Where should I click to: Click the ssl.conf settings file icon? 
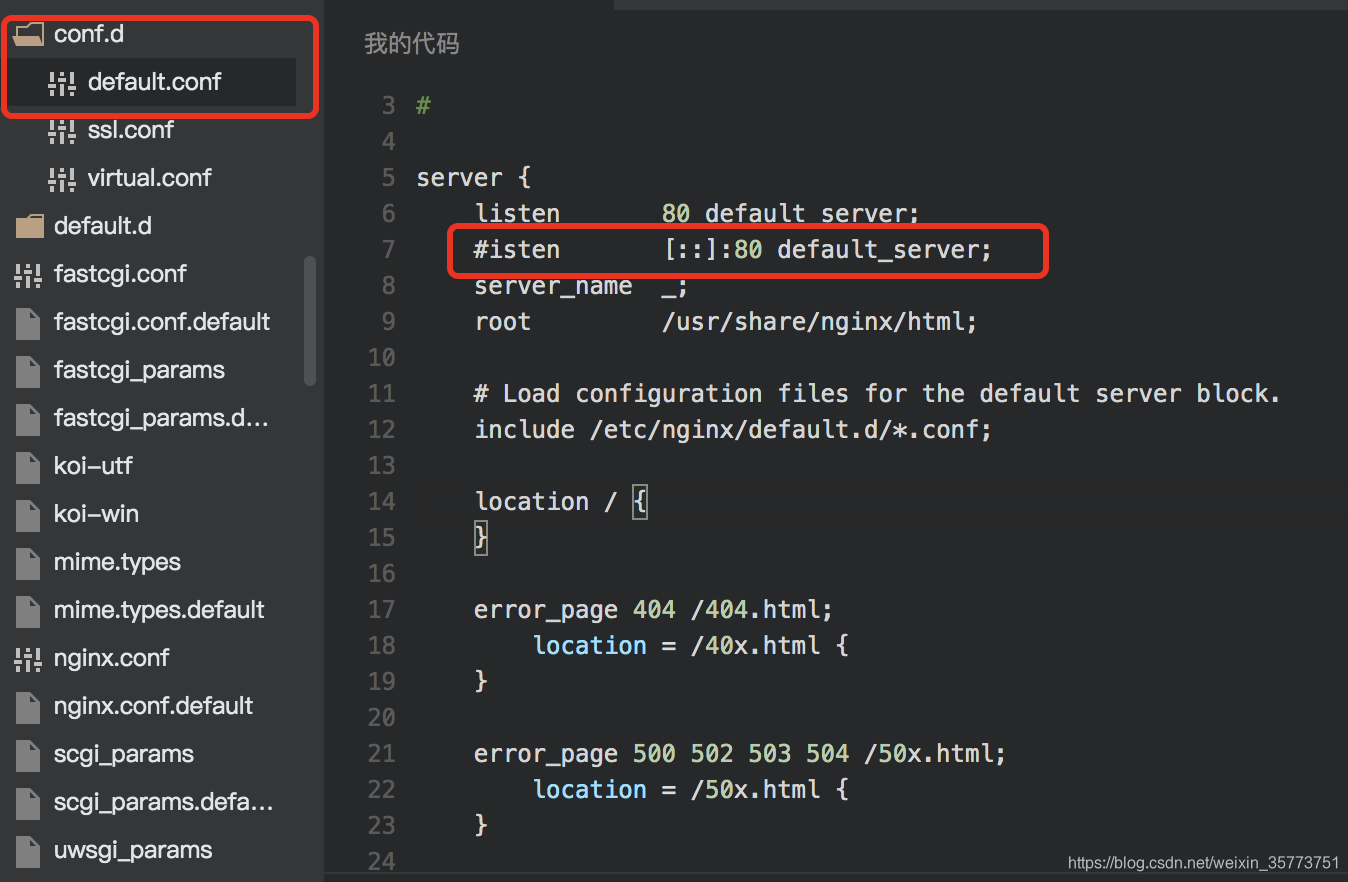coord(62,130)
